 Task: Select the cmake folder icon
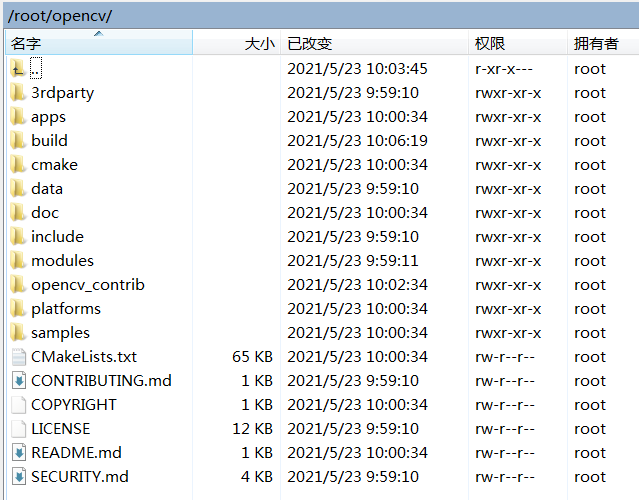click(x=18, y=165)
